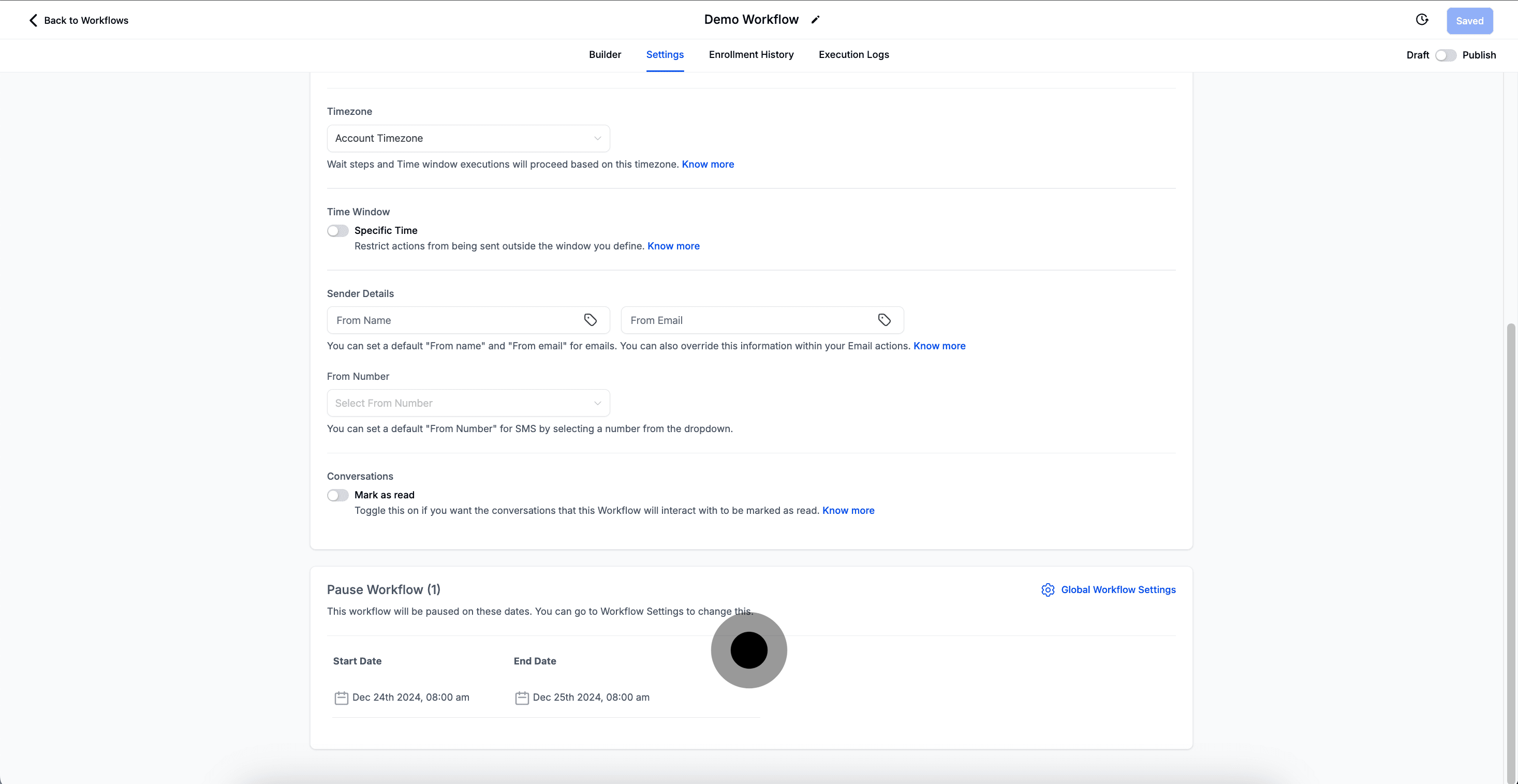The width and height of the screenshot is (1518, 784).
Task: Enable the Specific Time toggle
Action: point(337,231)
